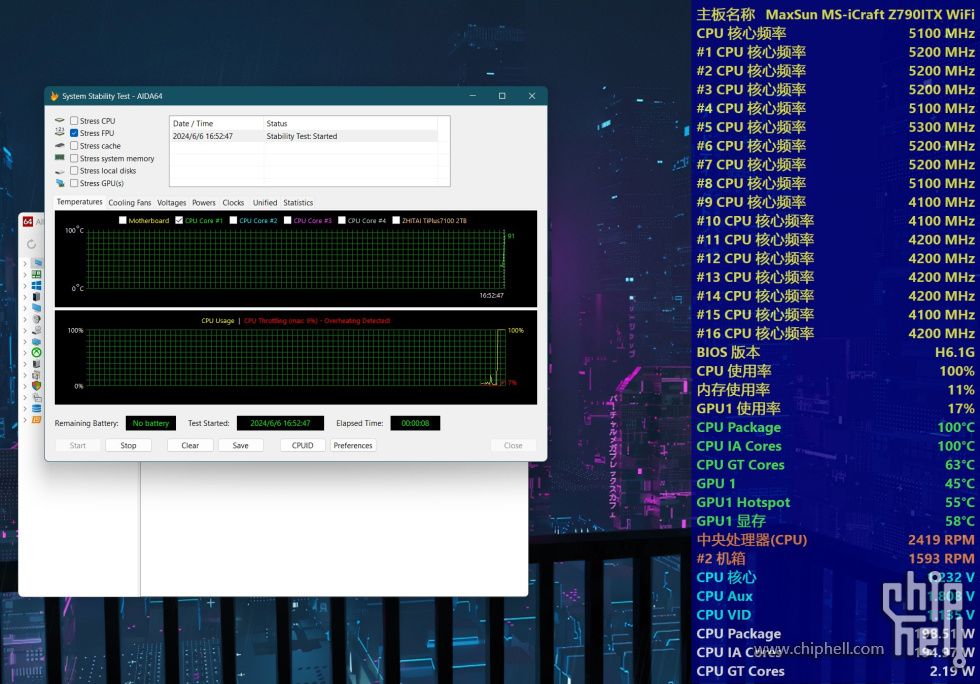Enable CPU Core #2 in the graph legend
980x684 pixels.
pos(233,220)
